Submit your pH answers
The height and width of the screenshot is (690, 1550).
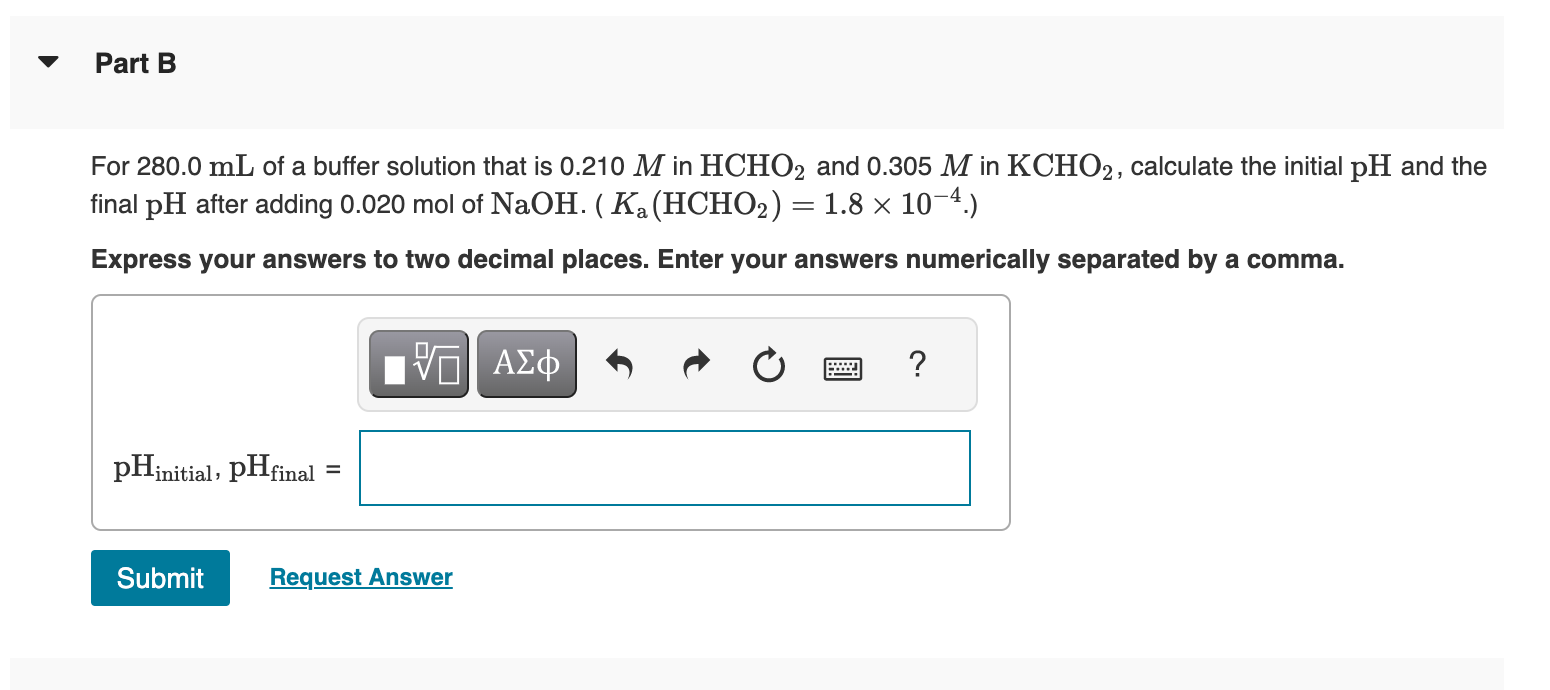tap(160, 577)
